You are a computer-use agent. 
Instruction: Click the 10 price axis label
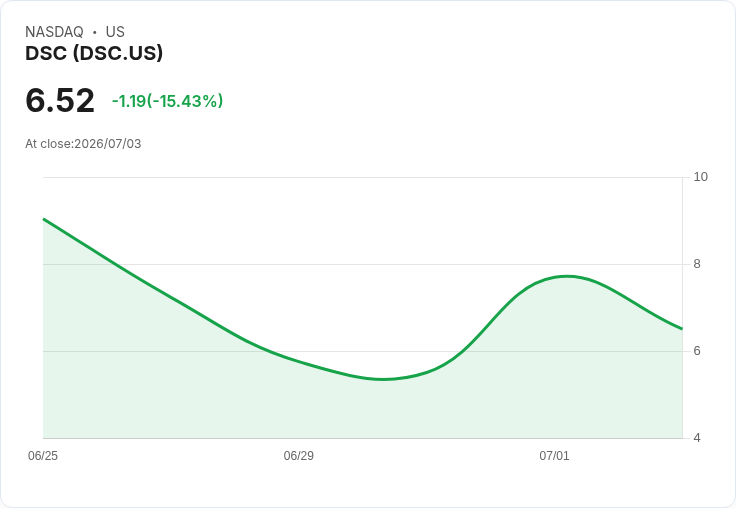[700, 177]
